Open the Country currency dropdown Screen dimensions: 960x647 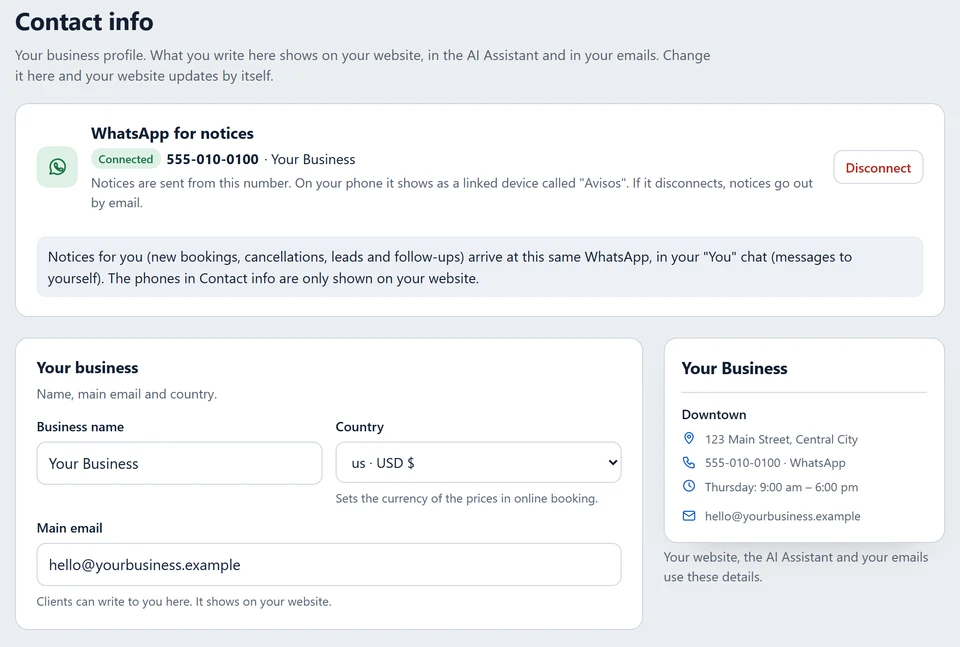(478, 463)
